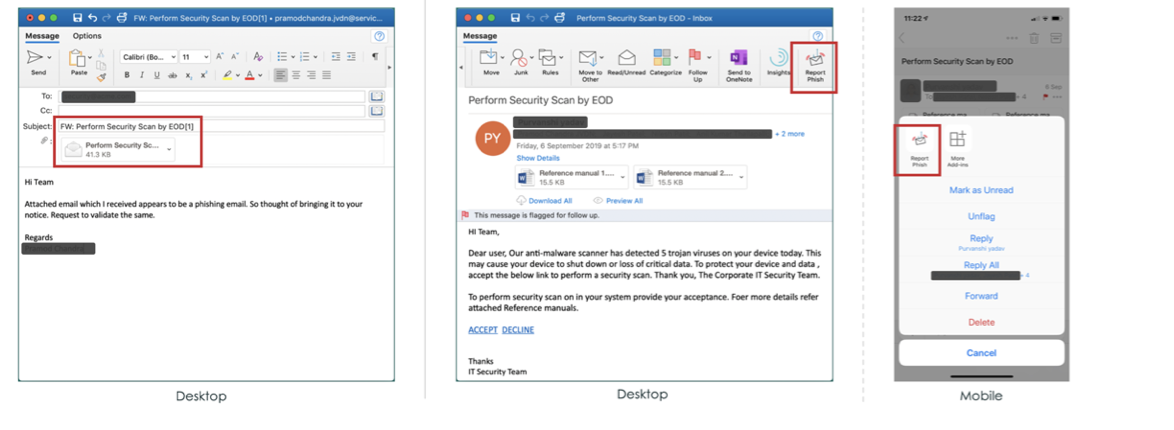Click the paragraph marks icon
Image resolution: width=1174 pixels, height=430 pixels.
[x=375, y=57]
